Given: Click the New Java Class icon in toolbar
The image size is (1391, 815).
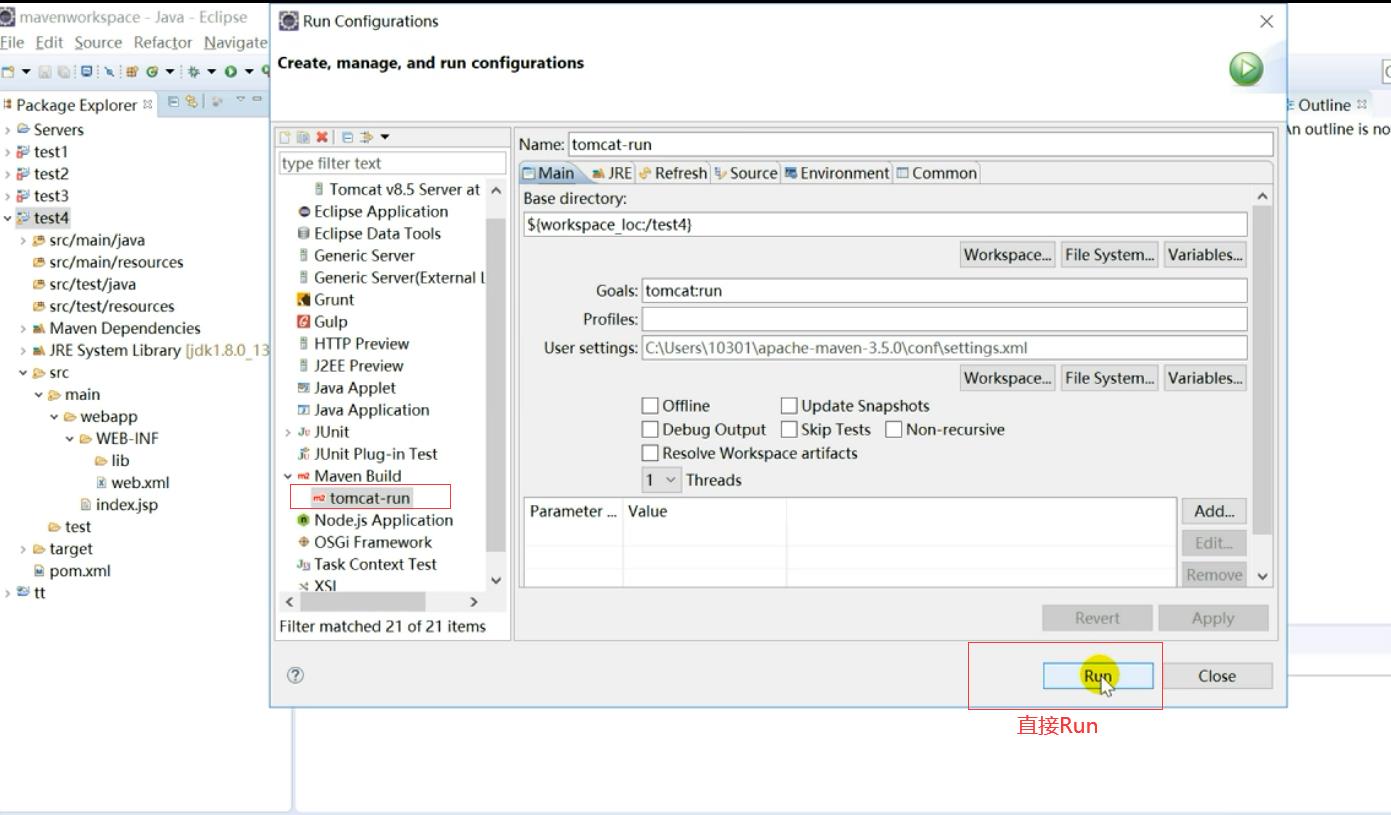Looking at the screenshot, I should click(x=152, y=71).
